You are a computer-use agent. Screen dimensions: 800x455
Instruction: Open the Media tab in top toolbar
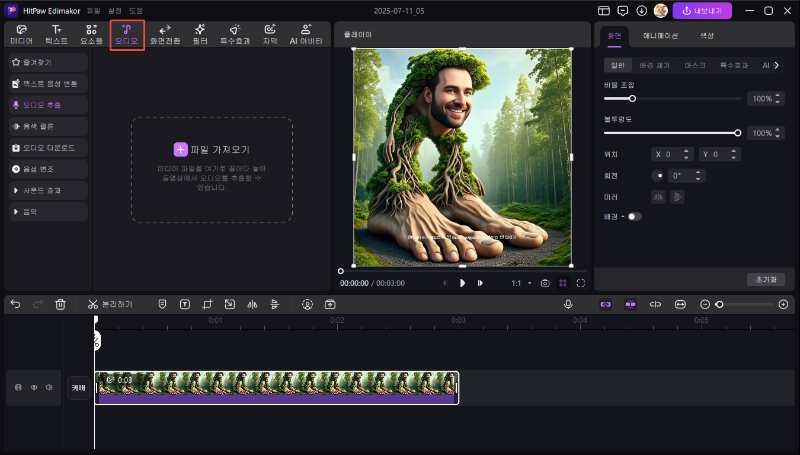coord(21,35)
